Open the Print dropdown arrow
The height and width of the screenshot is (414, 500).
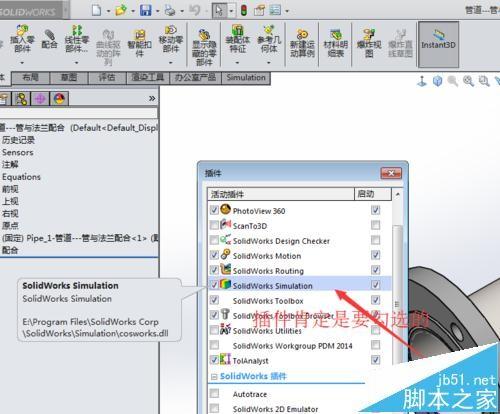point(182,11)
